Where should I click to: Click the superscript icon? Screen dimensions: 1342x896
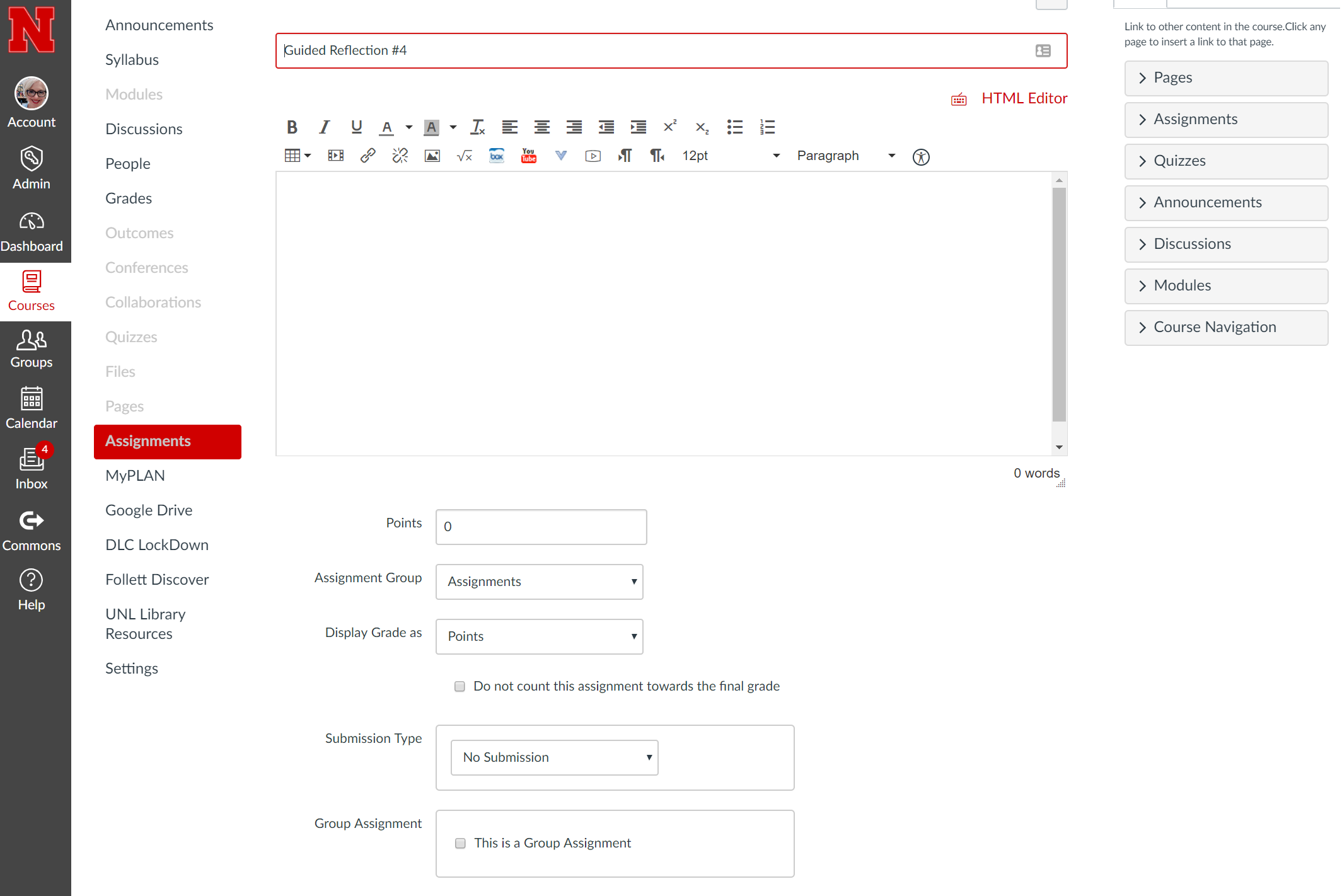[x=669, y=127]
